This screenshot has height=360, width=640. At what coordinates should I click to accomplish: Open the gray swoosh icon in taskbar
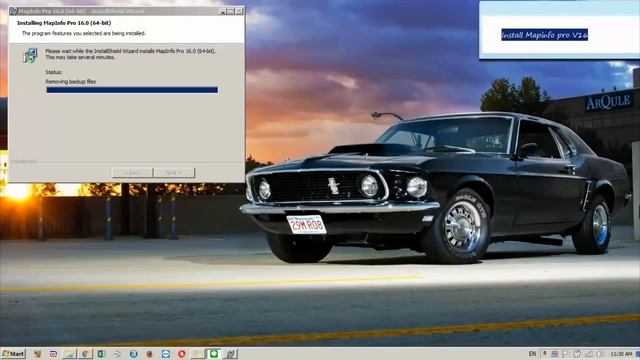coord(117,354)
